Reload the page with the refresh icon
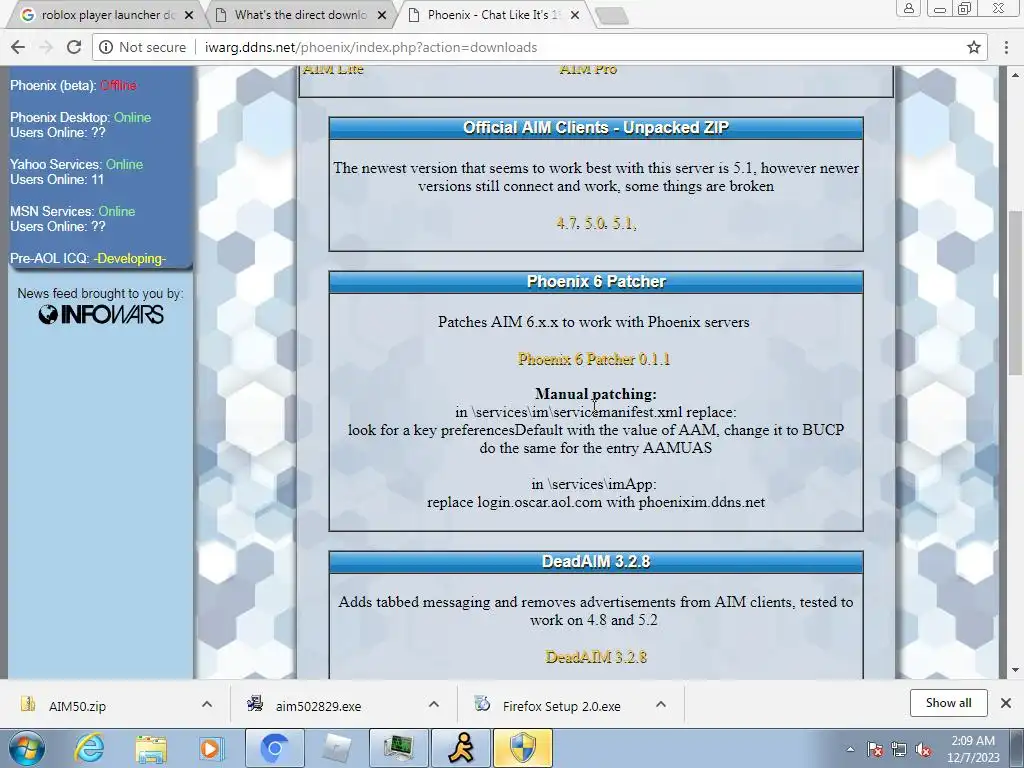 tap(74, 47)
